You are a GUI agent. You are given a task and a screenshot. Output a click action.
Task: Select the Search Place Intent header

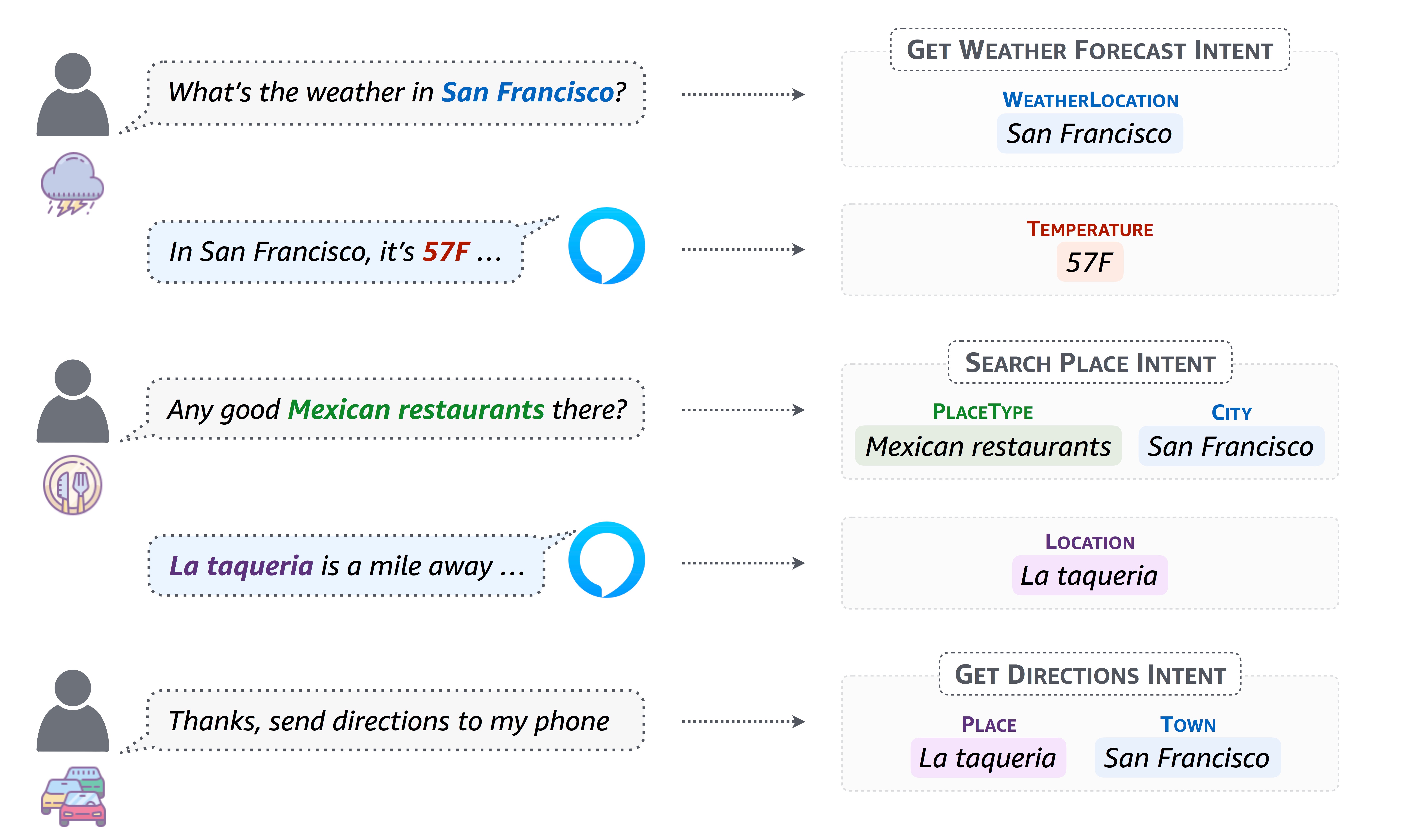[1090, 362]
